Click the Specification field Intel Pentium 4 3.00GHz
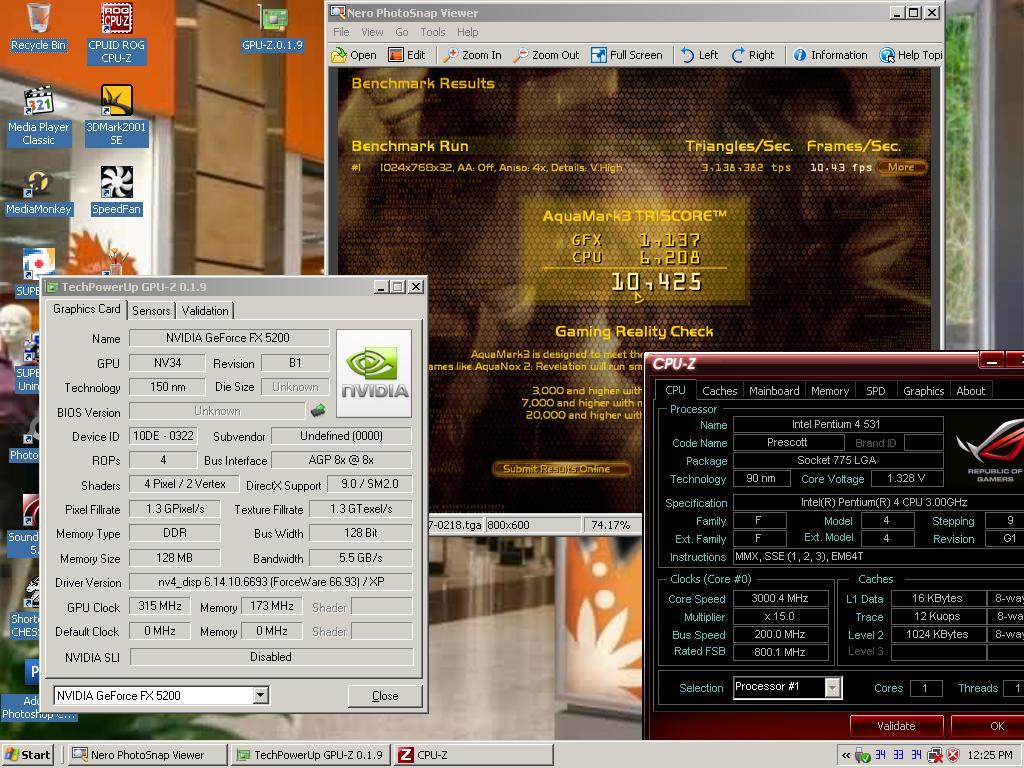Image resolution: width=1024 pixels, height=768 pixels. (878, 502)
